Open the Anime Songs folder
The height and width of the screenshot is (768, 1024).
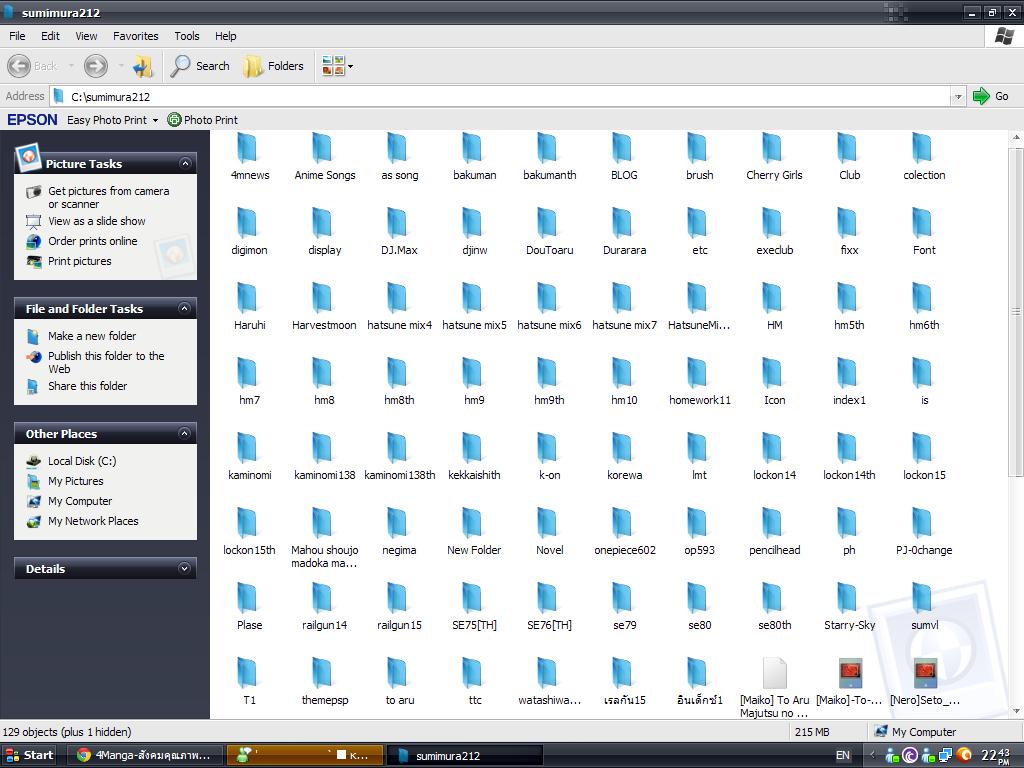coord(325,157)
